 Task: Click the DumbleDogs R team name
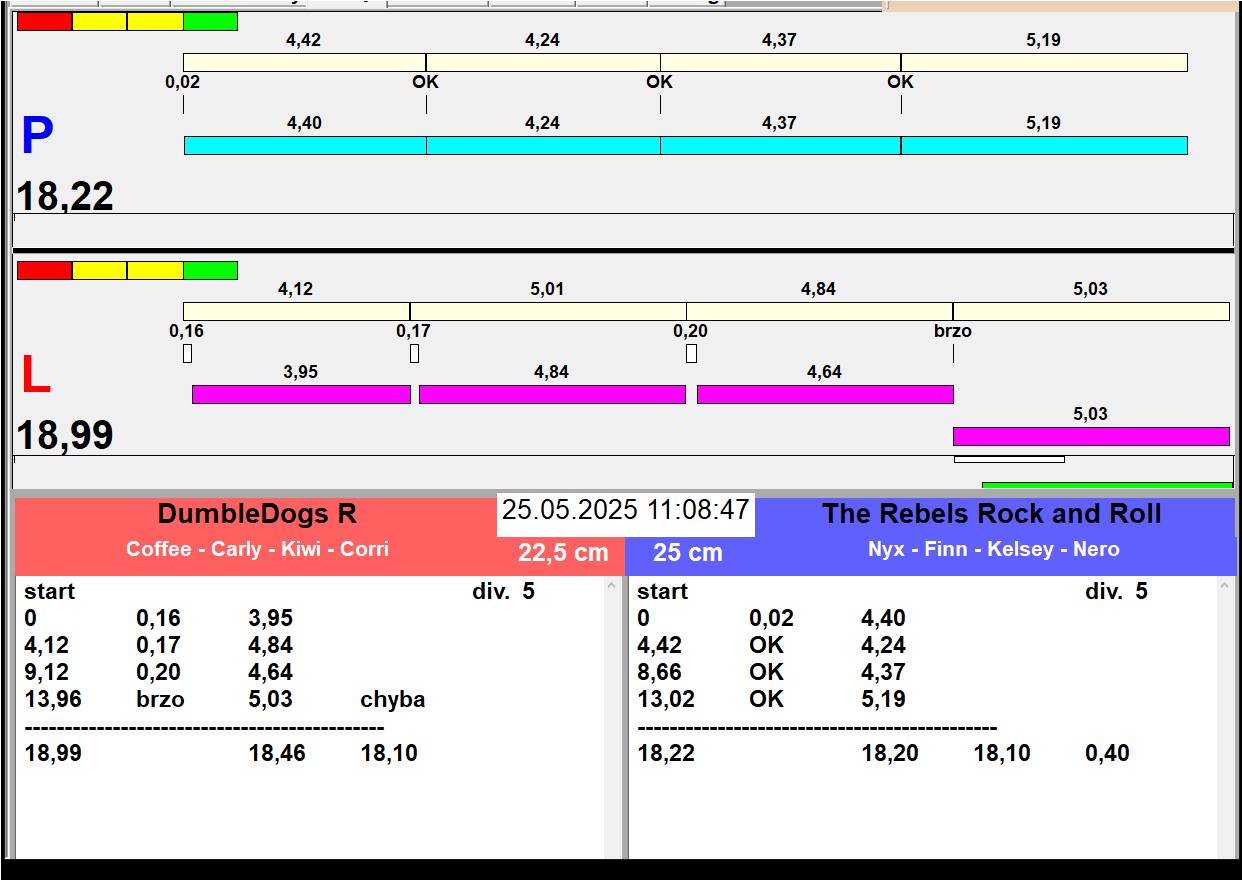(x=257, y=514)
